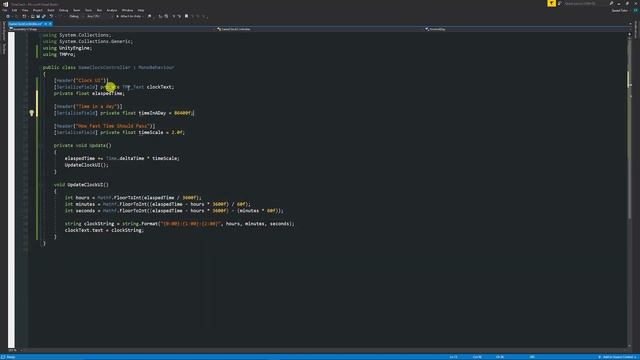Click the 'int hours' line
640x360 pixels.
coord(133,198)
